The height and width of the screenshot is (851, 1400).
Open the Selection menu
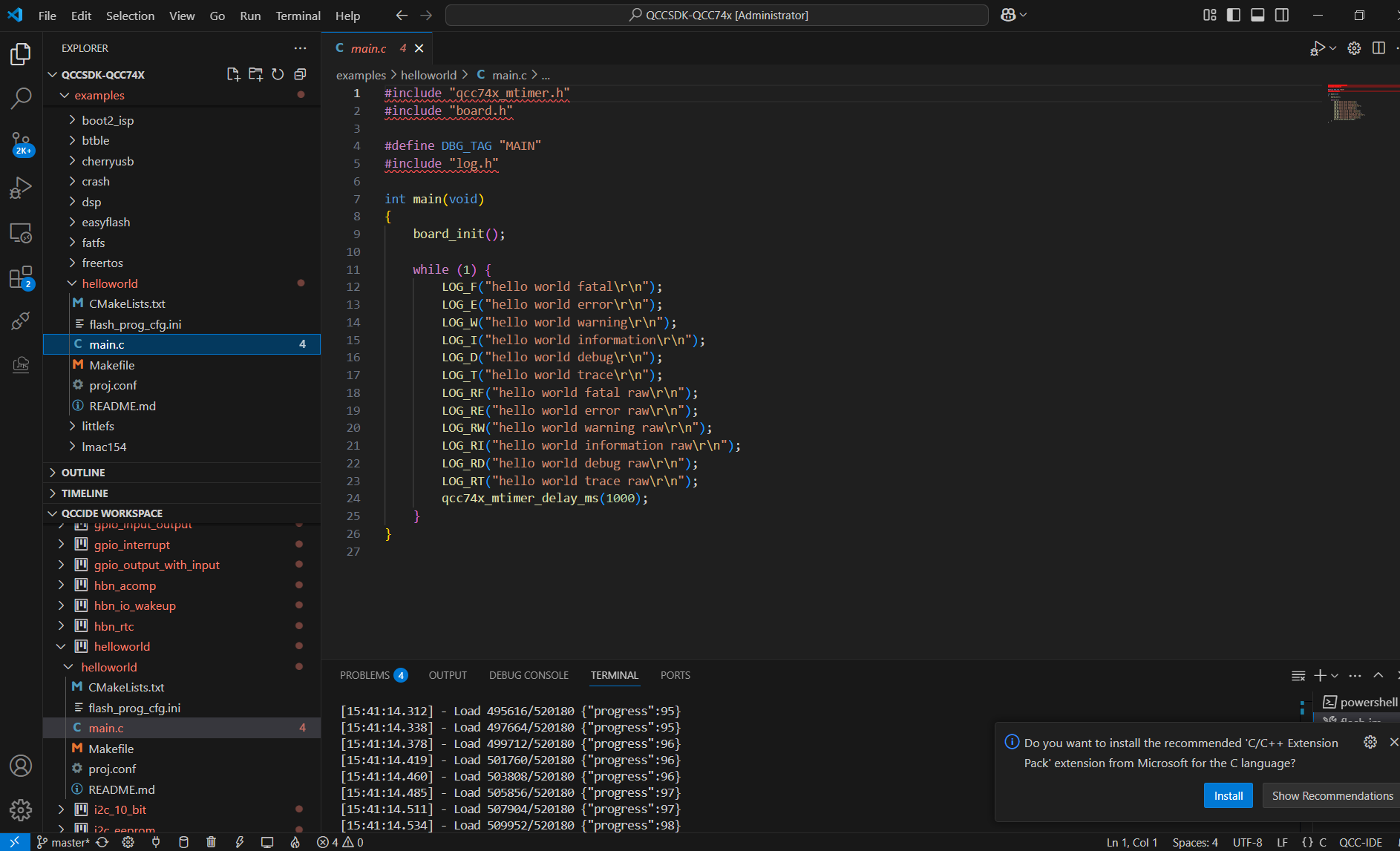130,16
